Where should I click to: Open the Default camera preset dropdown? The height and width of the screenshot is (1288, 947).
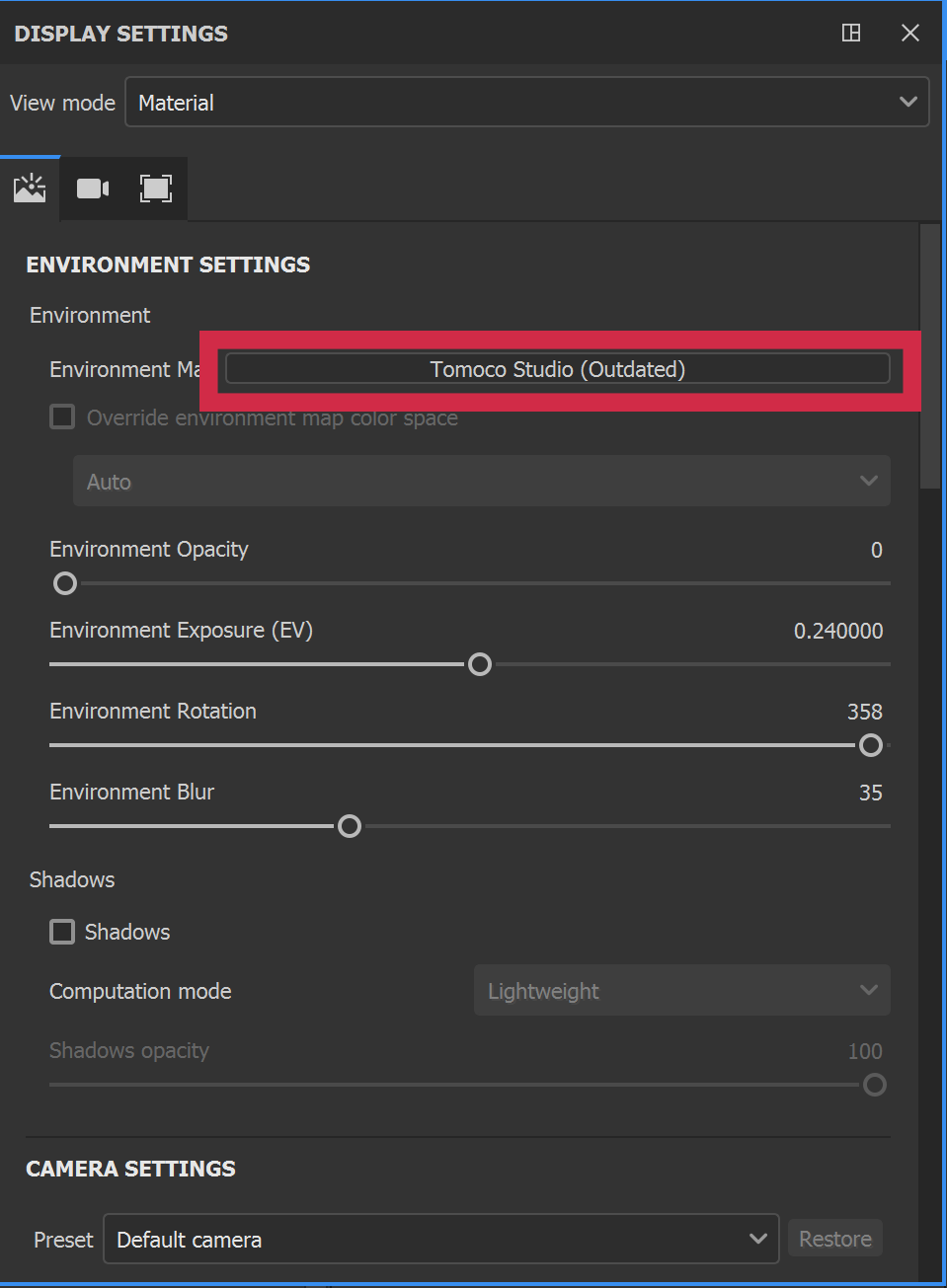(440, 1240)
